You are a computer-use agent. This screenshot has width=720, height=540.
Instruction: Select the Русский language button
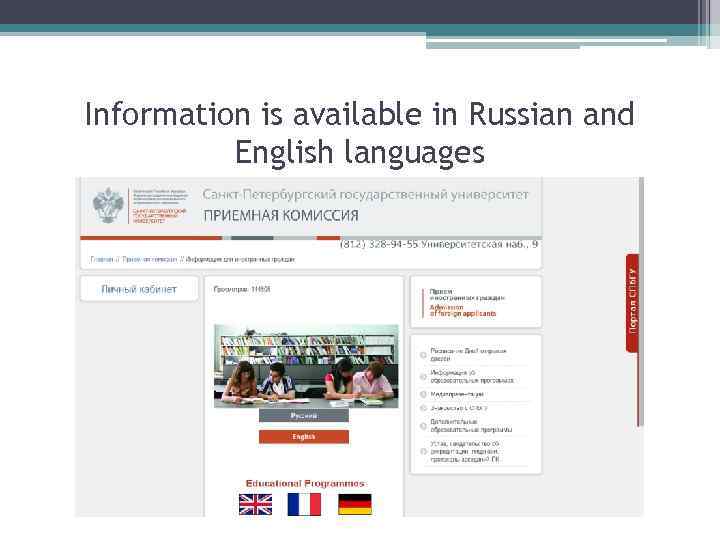coord(304,416)
